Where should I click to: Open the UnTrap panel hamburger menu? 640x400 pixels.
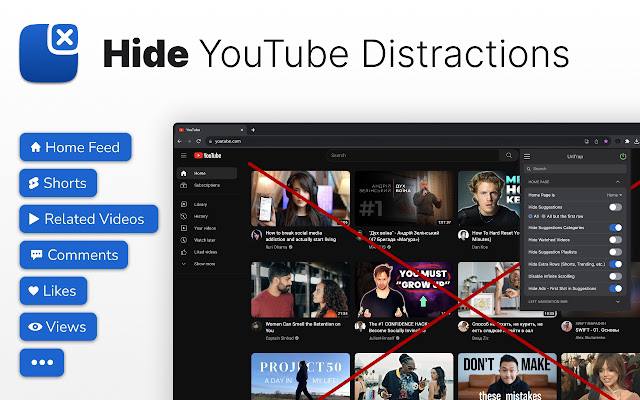pos(527,156)
